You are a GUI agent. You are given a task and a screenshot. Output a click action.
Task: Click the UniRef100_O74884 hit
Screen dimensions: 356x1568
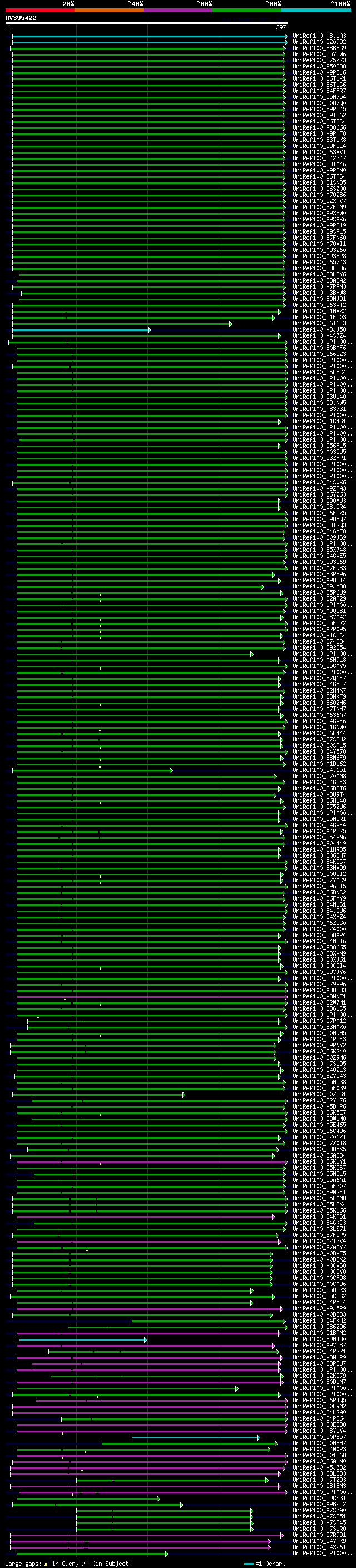click(x=319, y=641)
